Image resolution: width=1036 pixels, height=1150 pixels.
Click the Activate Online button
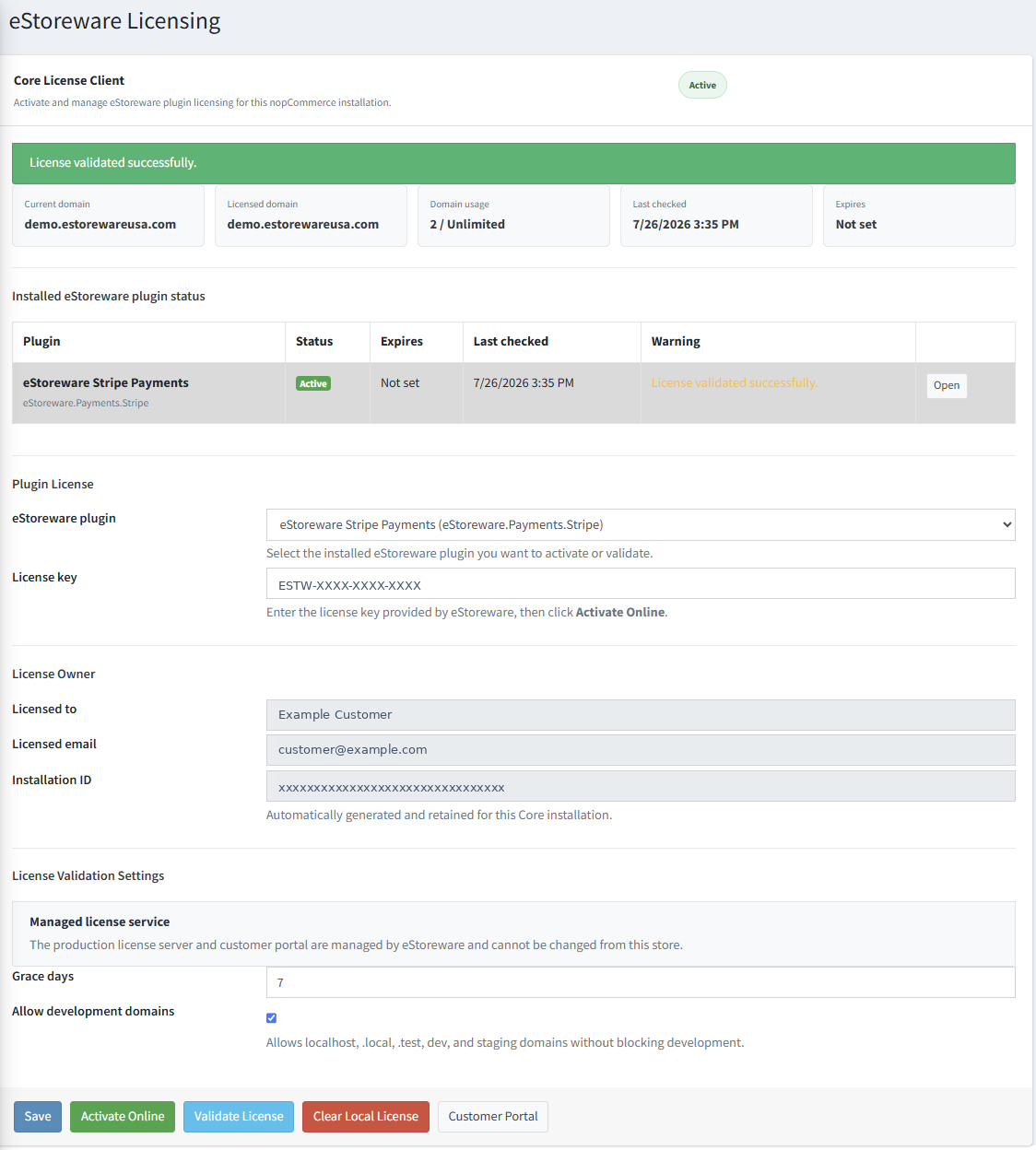(x=123, y=1116)
